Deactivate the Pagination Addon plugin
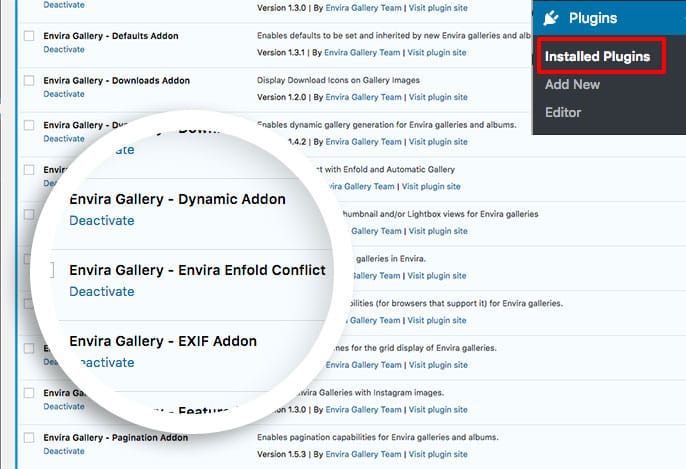The width and height of the screenshot is (686, 469). click(64, 451)
